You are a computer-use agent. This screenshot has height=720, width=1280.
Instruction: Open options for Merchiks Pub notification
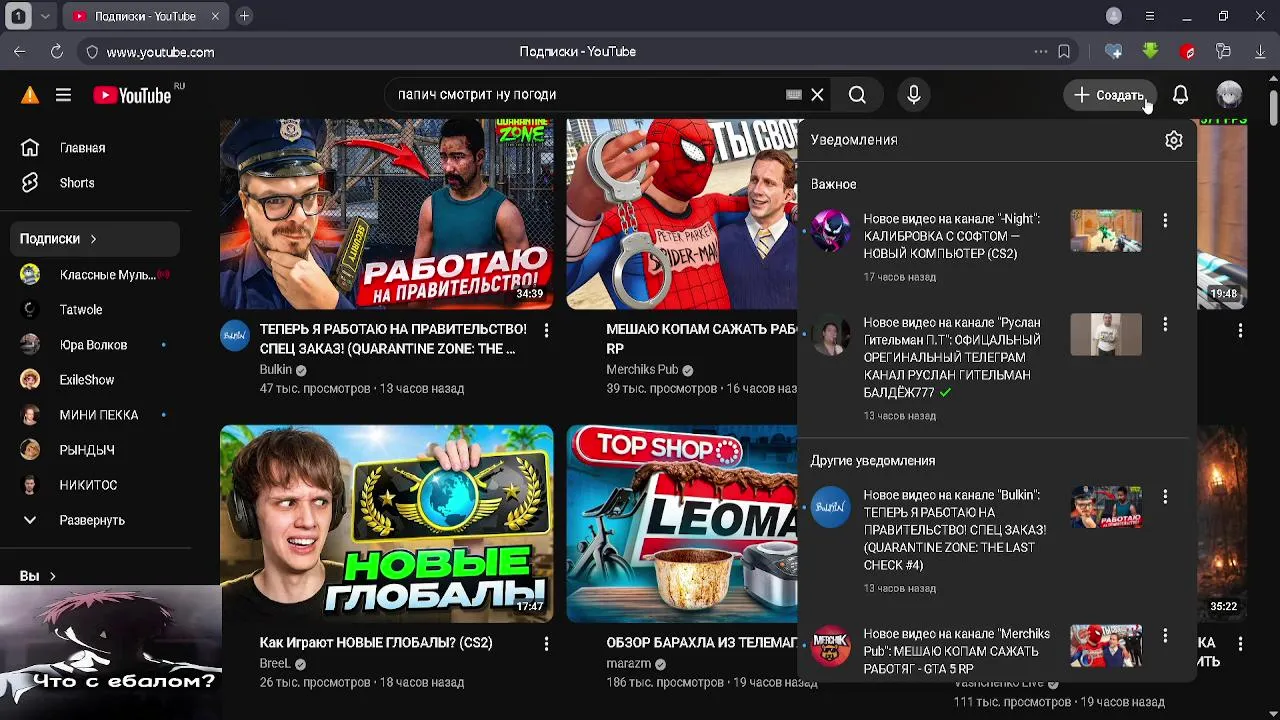point(1165,635)
